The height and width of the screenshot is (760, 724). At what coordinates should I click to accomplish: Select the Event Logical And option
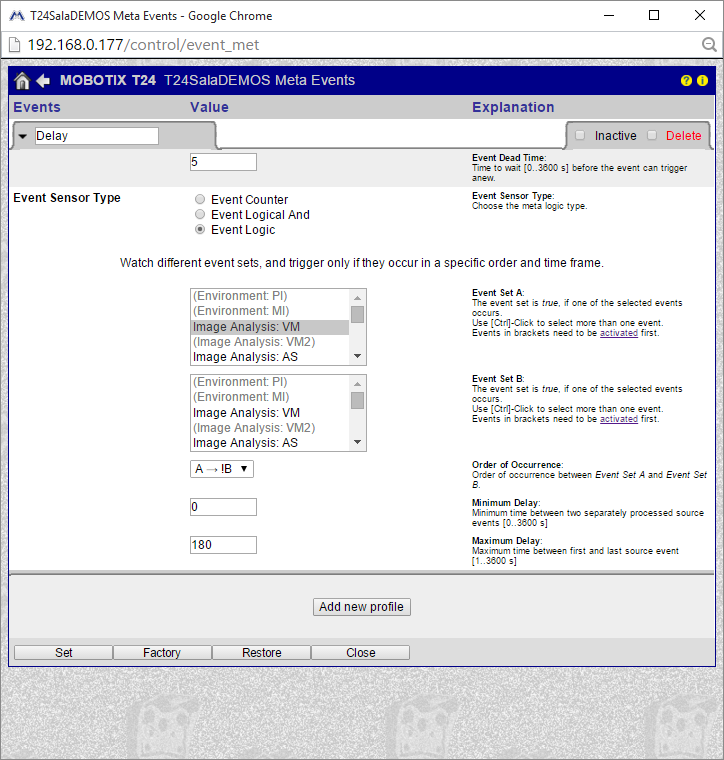tap(200, 214)
